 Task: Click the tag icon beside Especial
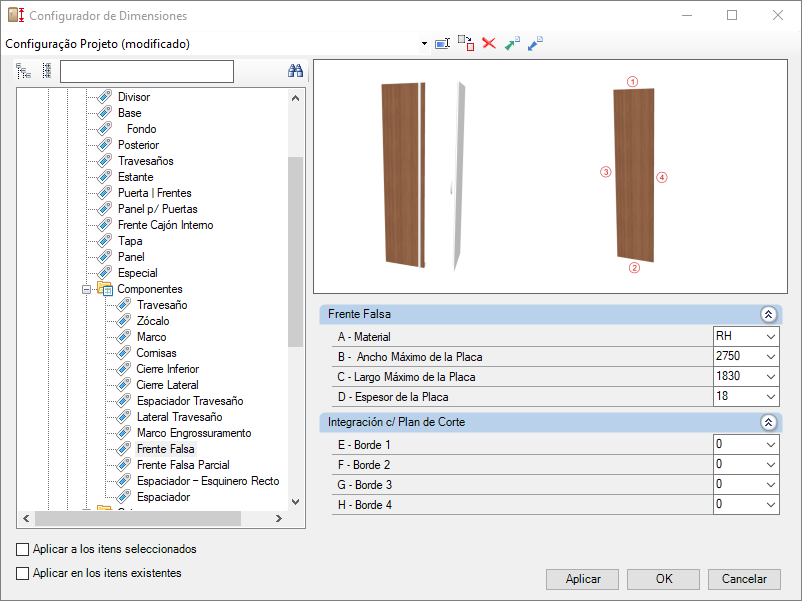[104, 273]
